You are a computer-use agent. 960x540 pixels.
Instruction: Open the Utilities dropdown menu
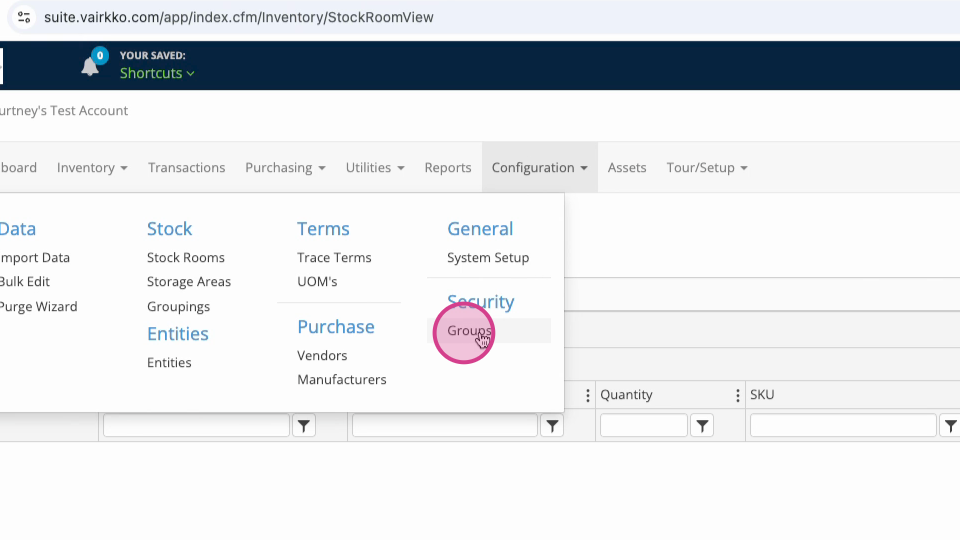375,168
